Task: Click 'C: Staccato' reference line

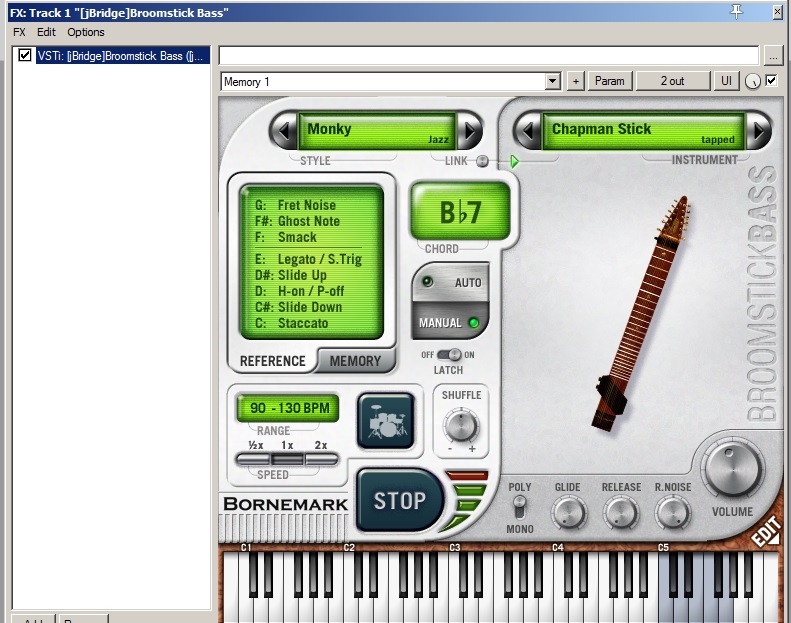Action: [292, 323]
